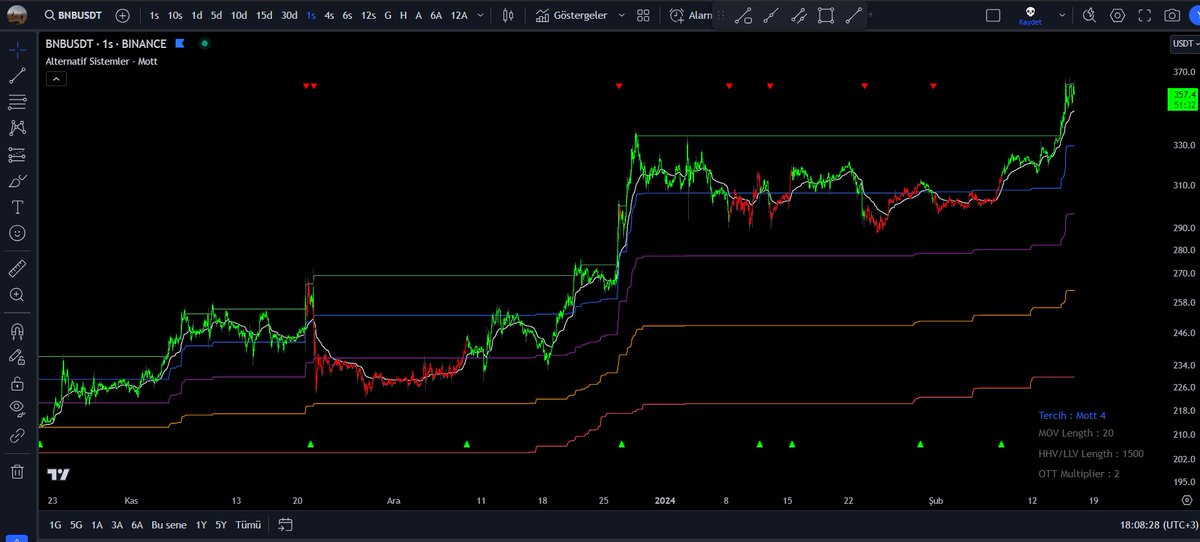The width and height of the screenshot is (1200, 542).
Task: Select the info line tool in floating toolbar
Action: pyautogui.click(x=744, y=16)
